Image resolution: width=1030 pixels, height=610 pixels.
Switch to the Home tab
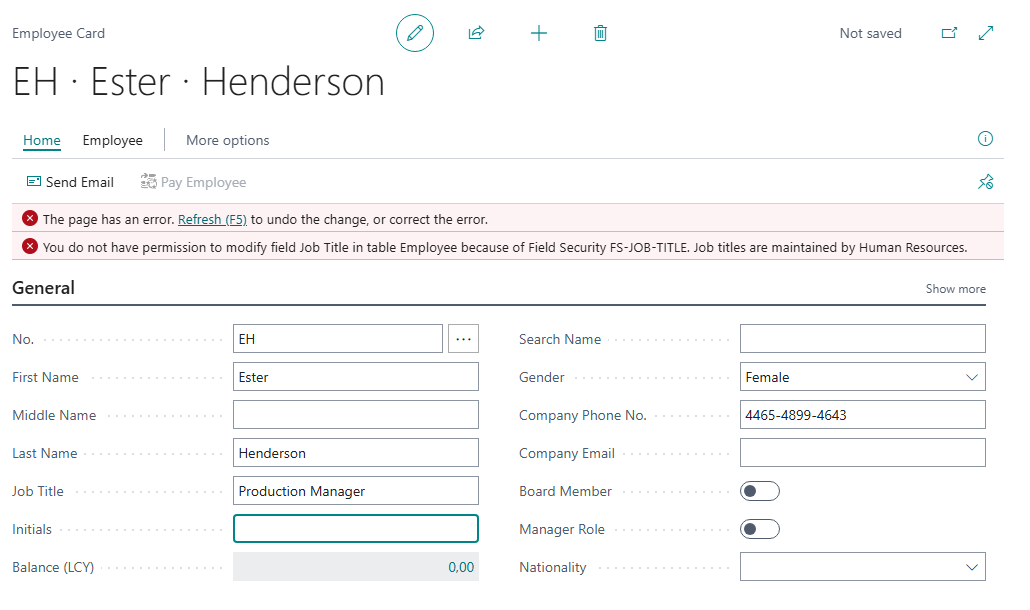coord(41,141)
